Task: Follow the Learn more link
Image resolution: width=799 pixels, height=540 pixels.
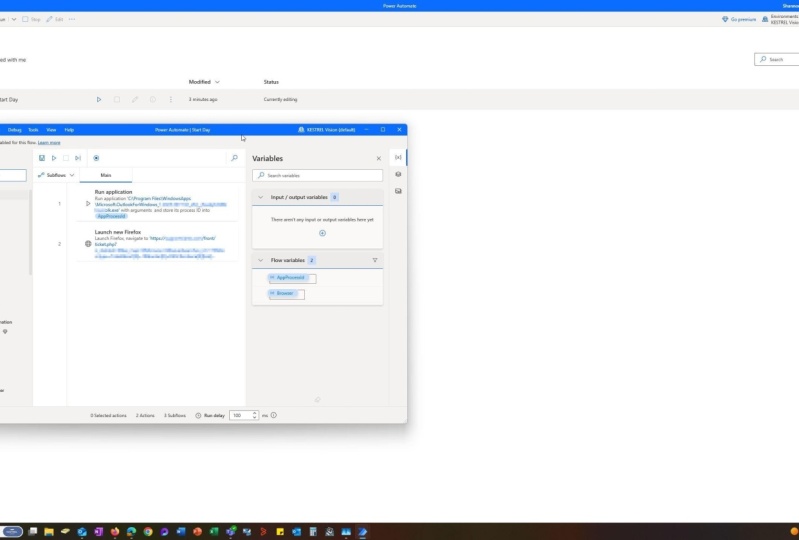Action: [x=49, y=143]
